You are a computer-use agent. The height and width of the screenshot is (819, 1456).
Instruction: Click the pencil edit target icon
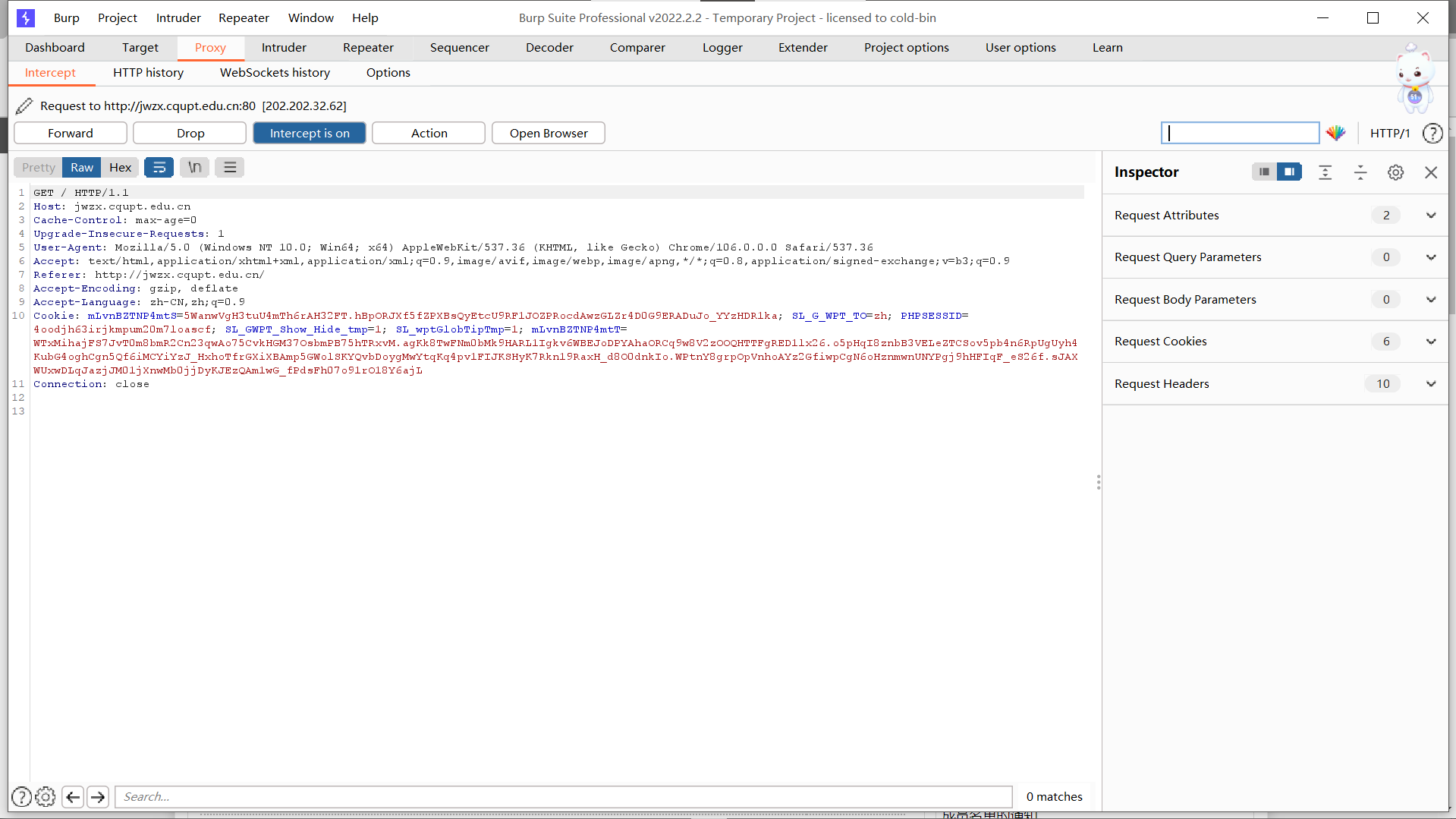24,106
